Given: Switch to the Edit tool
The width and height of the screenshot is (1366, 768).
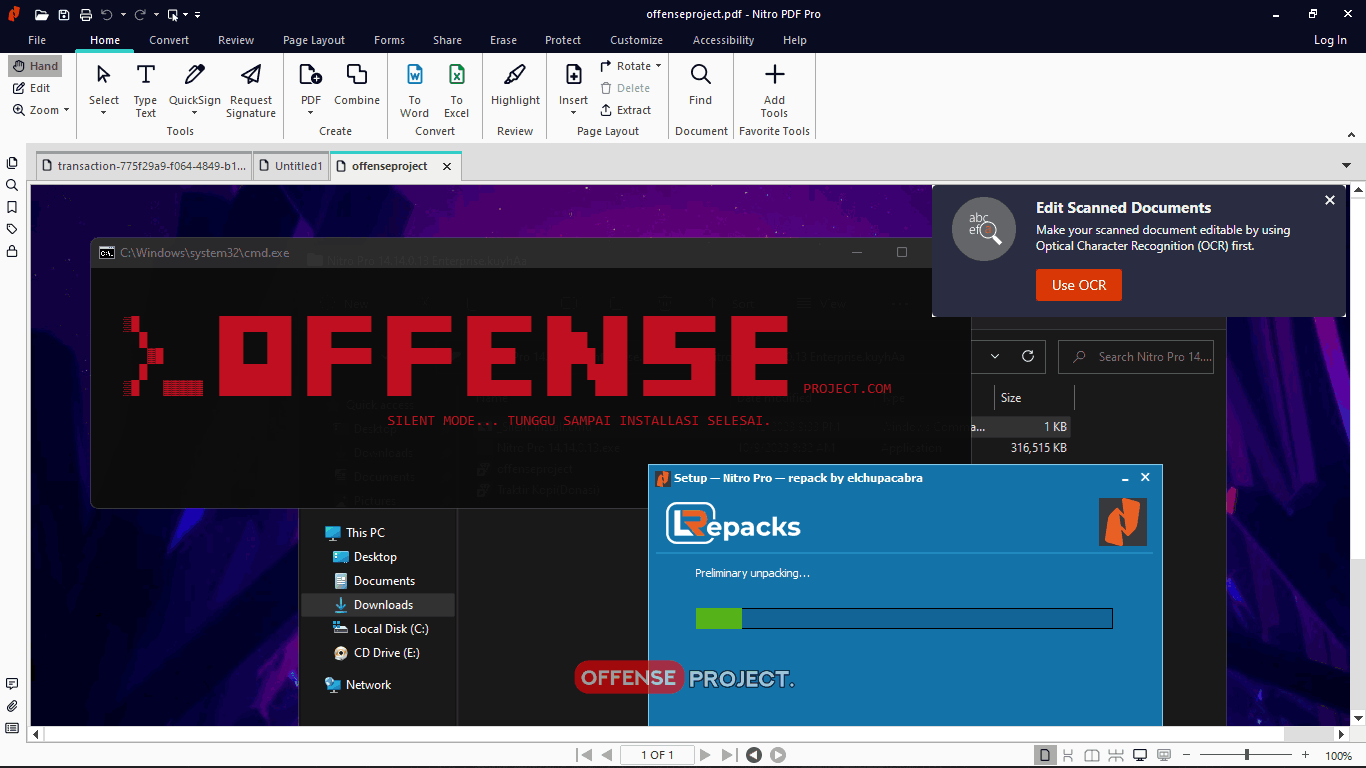Looking at the screenshot, I should [31, 88].
